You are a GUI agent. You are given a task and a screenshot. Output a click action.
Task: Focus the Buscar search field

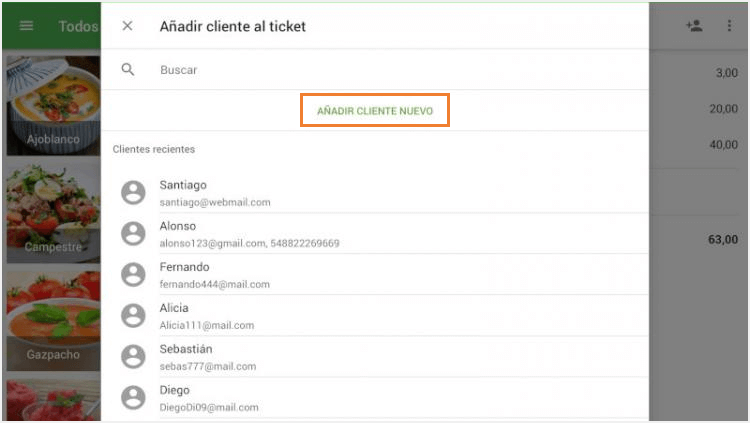(375, 70)
